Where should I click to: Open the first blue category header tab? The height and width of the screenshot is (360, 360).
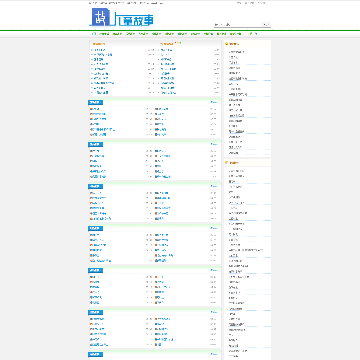[96, 102]
